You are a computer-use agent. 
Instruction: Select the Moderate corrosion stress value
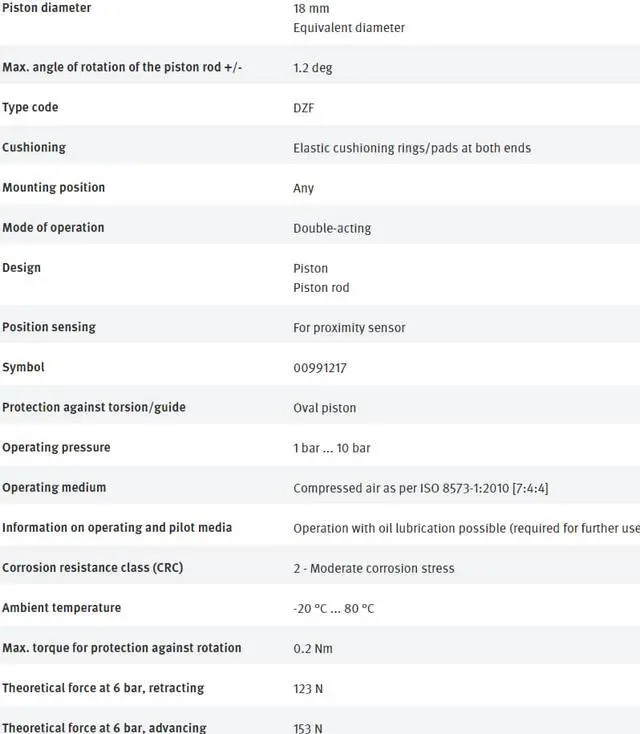(x=374, y=568)
